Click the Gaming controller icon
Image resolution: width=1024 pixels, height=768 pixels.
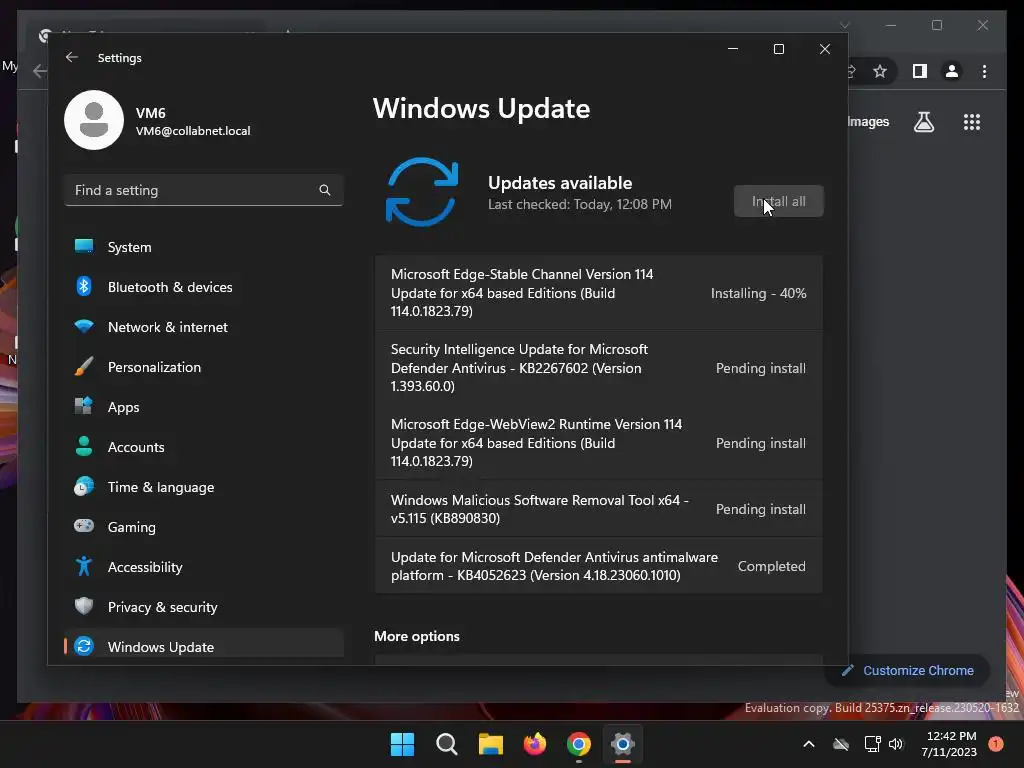coord(84,526)
